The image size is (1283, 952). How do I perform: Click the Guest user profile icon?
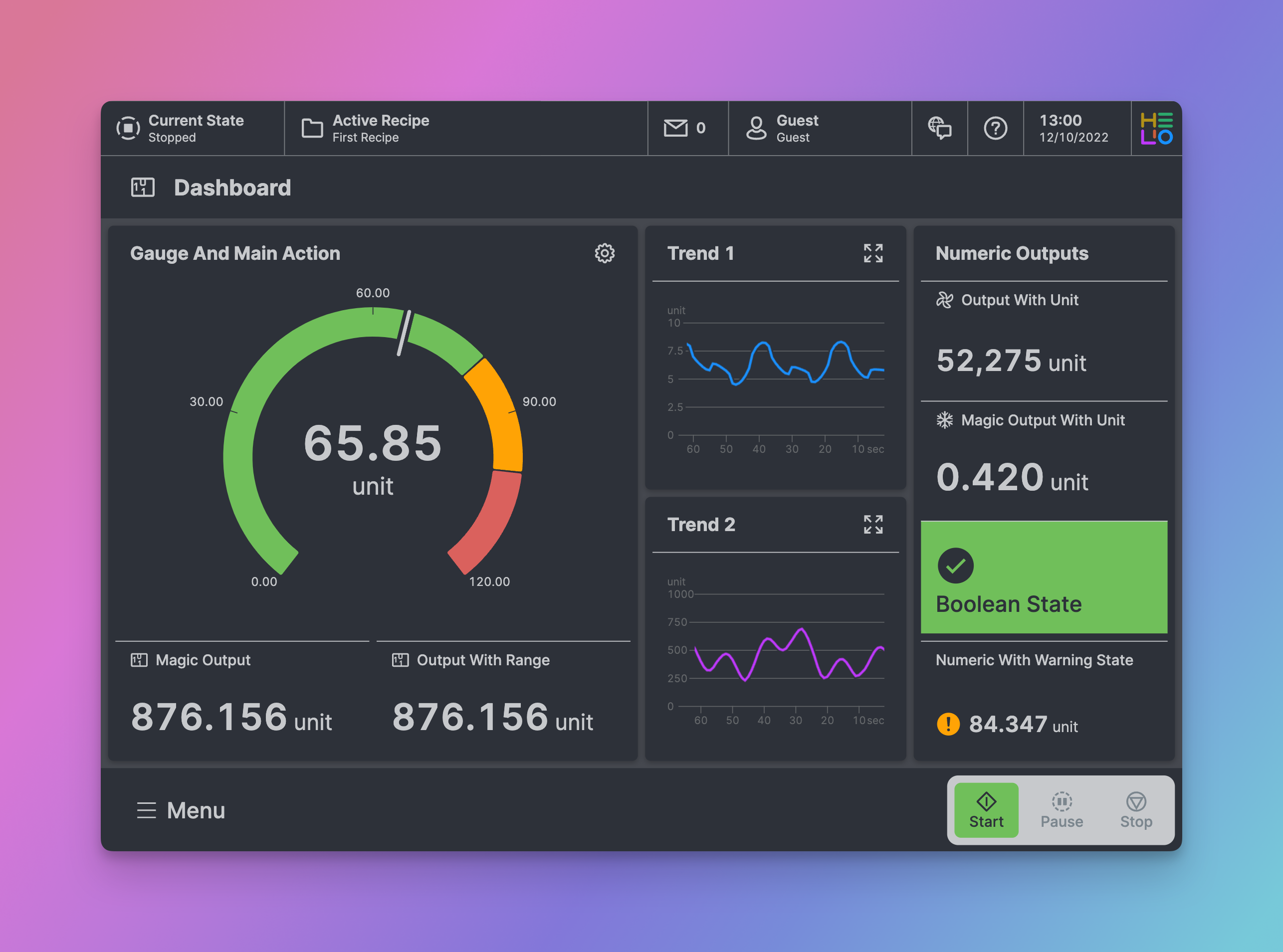(756, 128)
